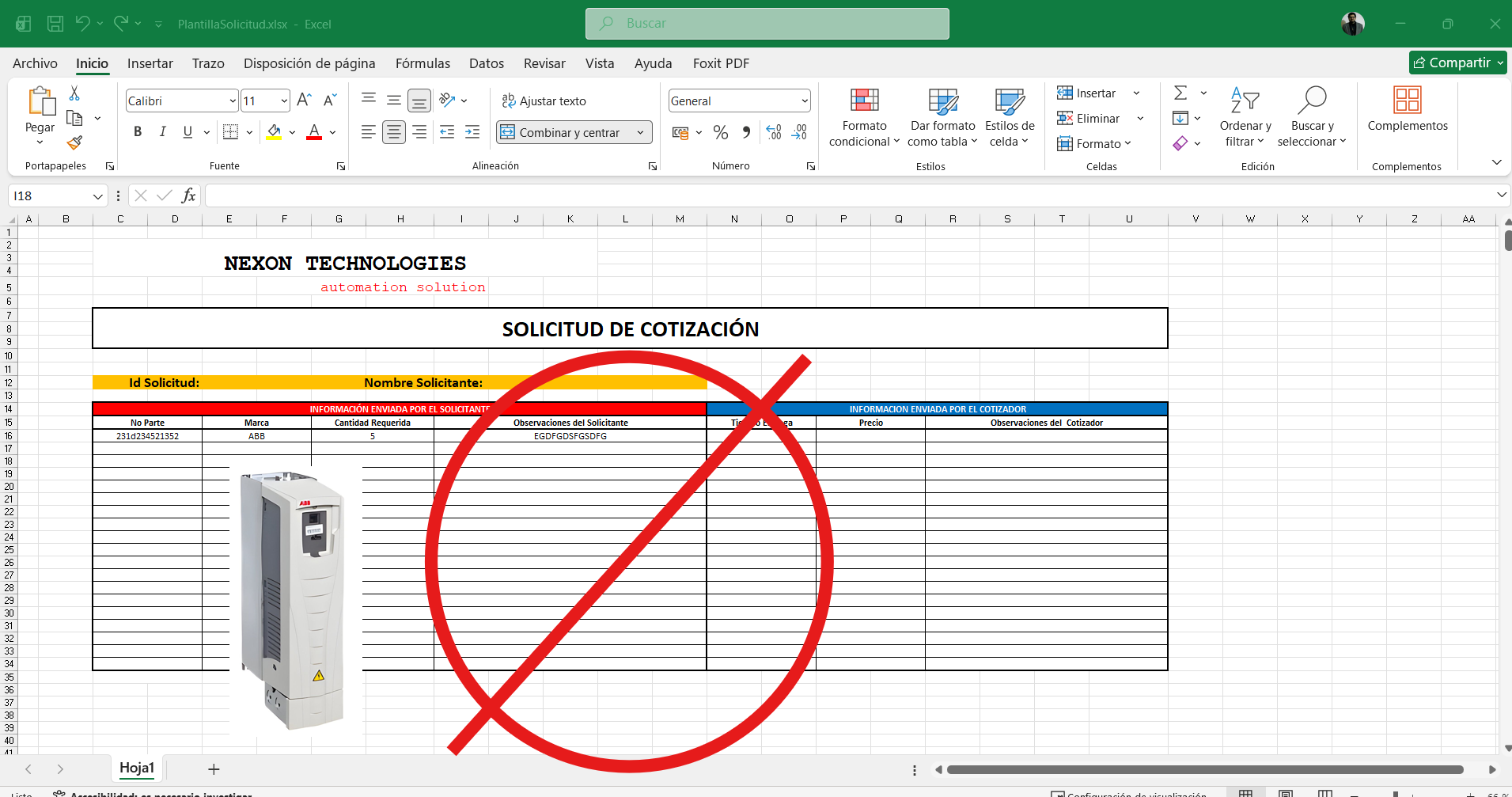This screenshot has width=1512, height=797.
Task: Click the horizontal scrollbar
Action: click(1205, 769)
